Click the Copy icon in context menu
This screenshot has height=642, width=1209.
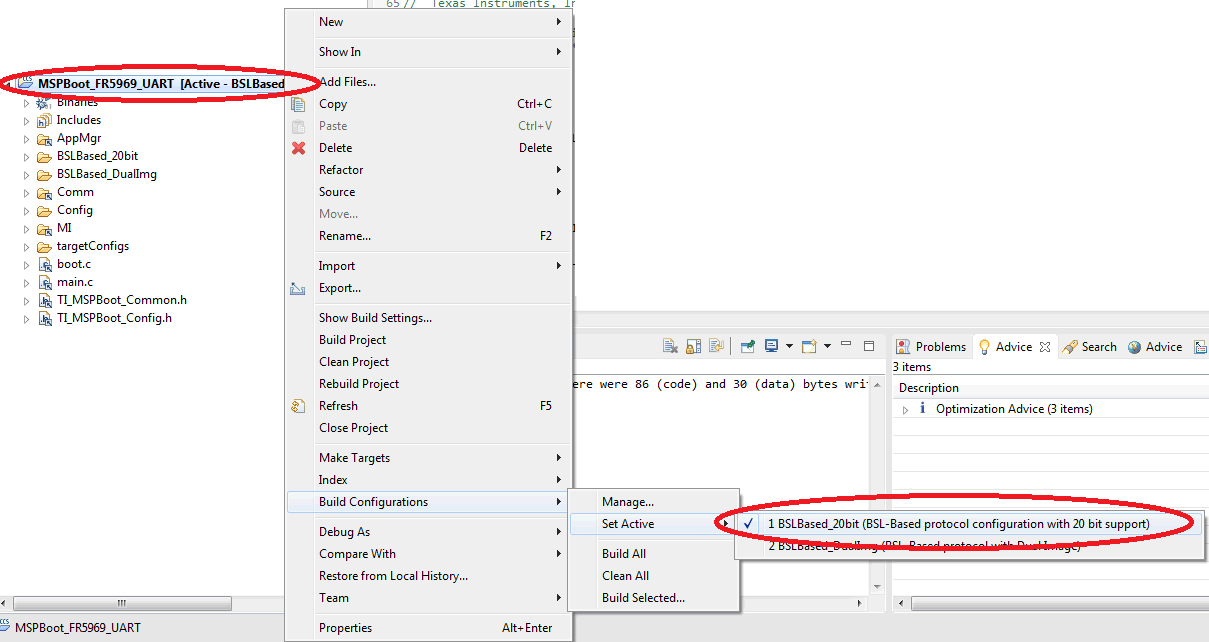(x=298, y=104)
